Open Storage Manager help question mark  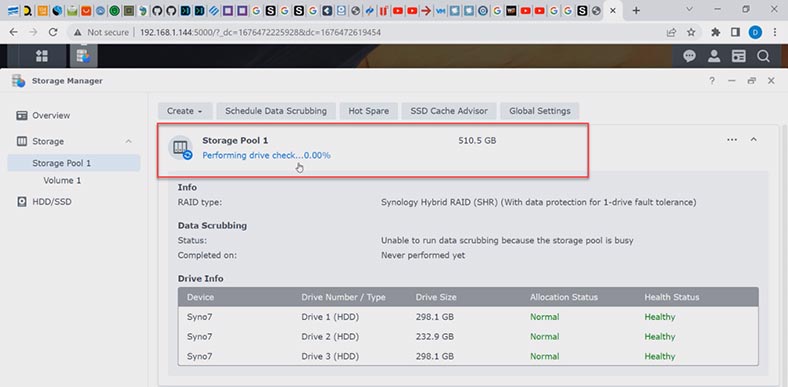coord(712,81)
